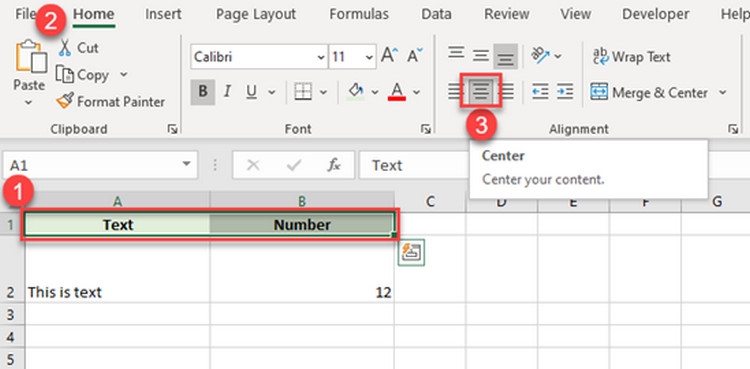This screenshot has width=750, height=369.
Task: Select the Format Painter brush
Action: (x=65, y=101)
